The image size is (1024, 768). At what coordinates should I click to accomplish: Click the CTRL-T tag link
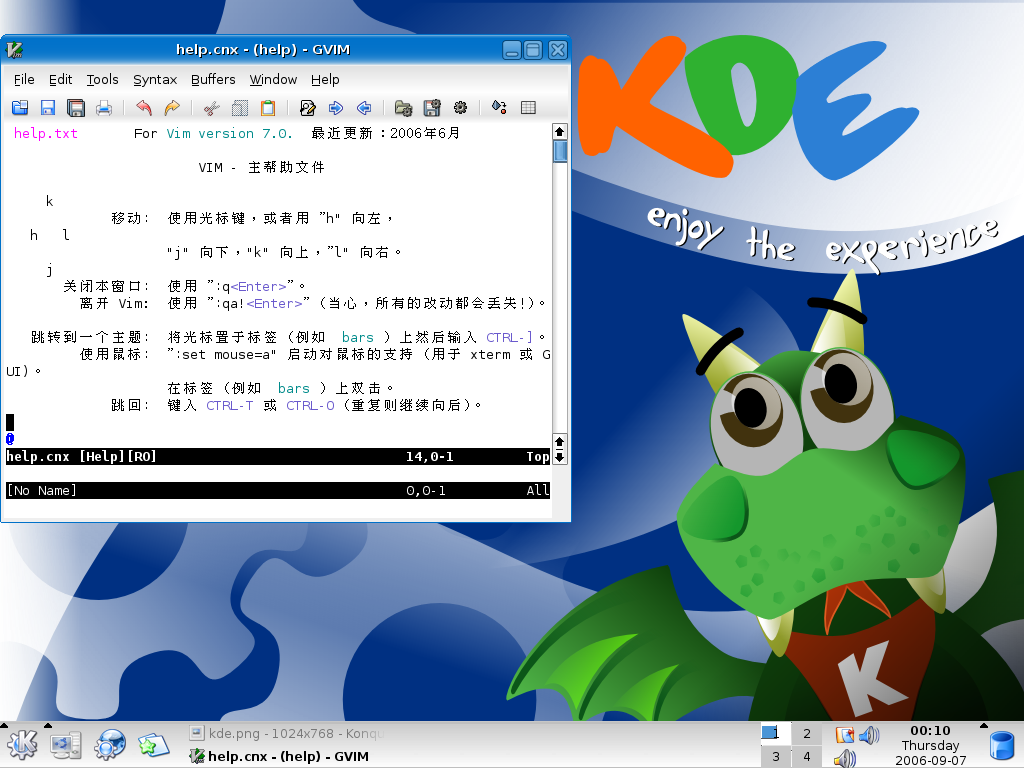(229, 406)
